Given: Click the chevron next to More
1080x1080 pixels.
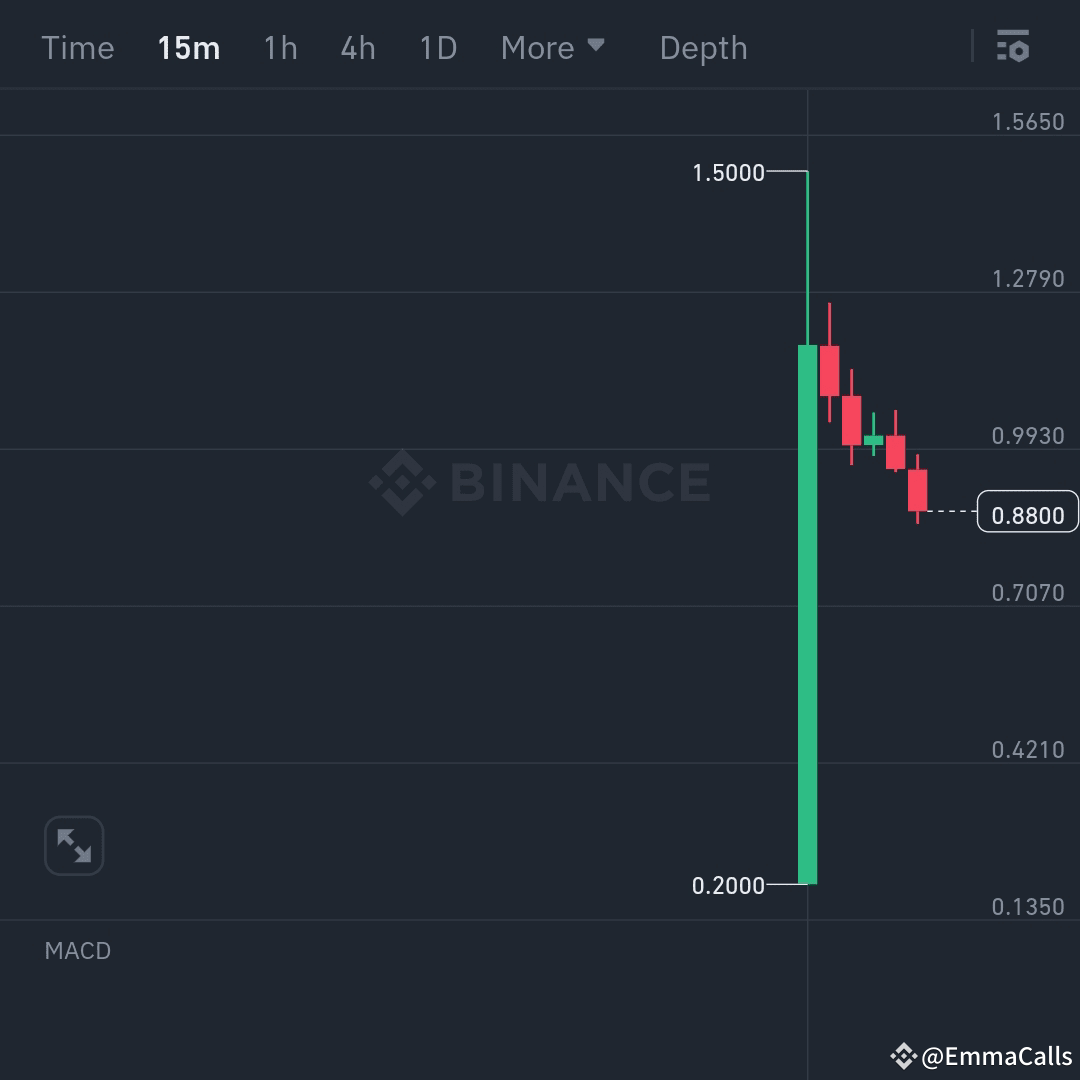Looking at the screenshot, I should (x=596, y=46).
